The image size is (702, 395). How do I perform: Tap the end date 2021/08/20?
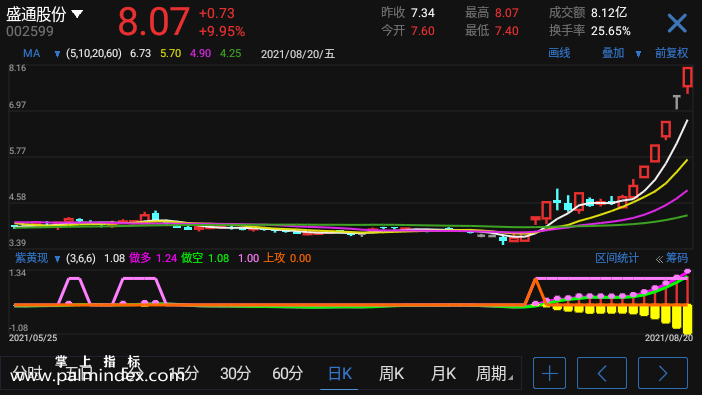[x=669, y=338]
